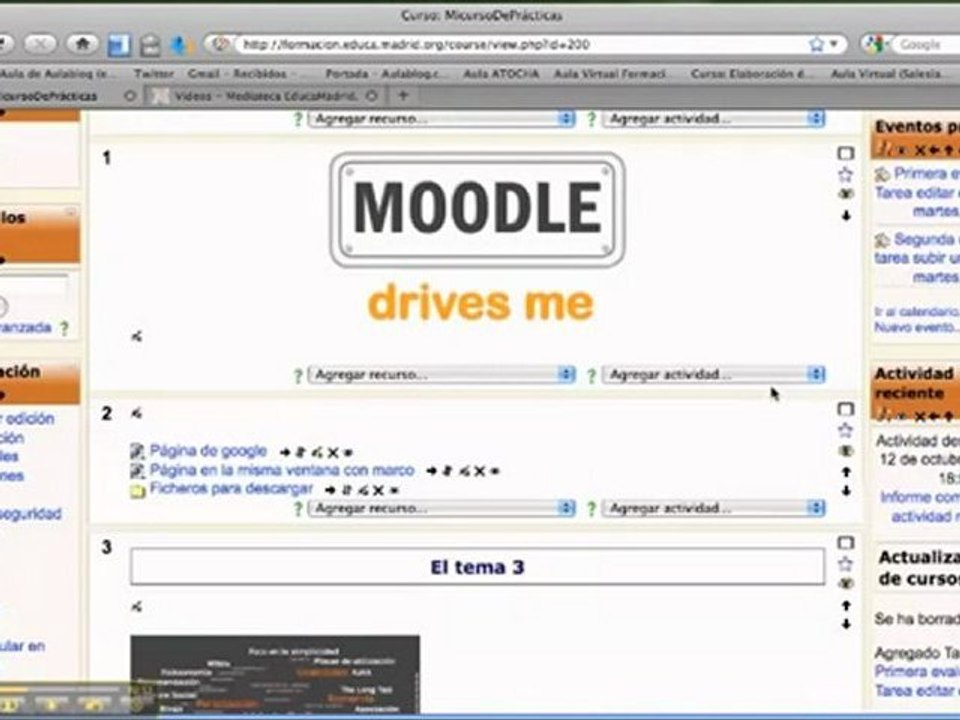Delete Página de google with X icon
The image size is (960, 720).
332,453
